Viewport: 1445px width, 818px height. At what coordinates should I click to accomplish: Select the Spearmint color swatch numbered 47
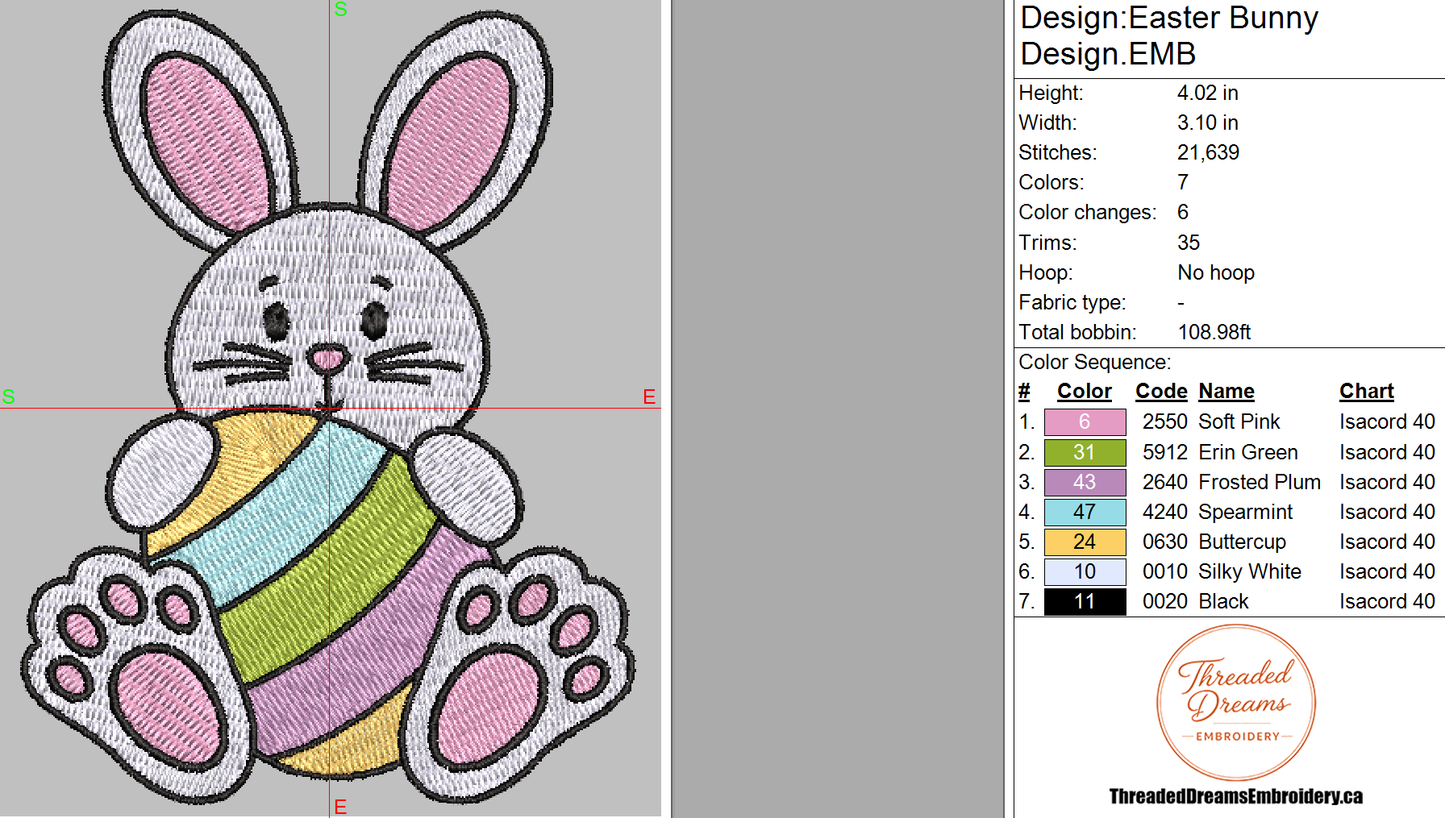[x=1085, y=512]
